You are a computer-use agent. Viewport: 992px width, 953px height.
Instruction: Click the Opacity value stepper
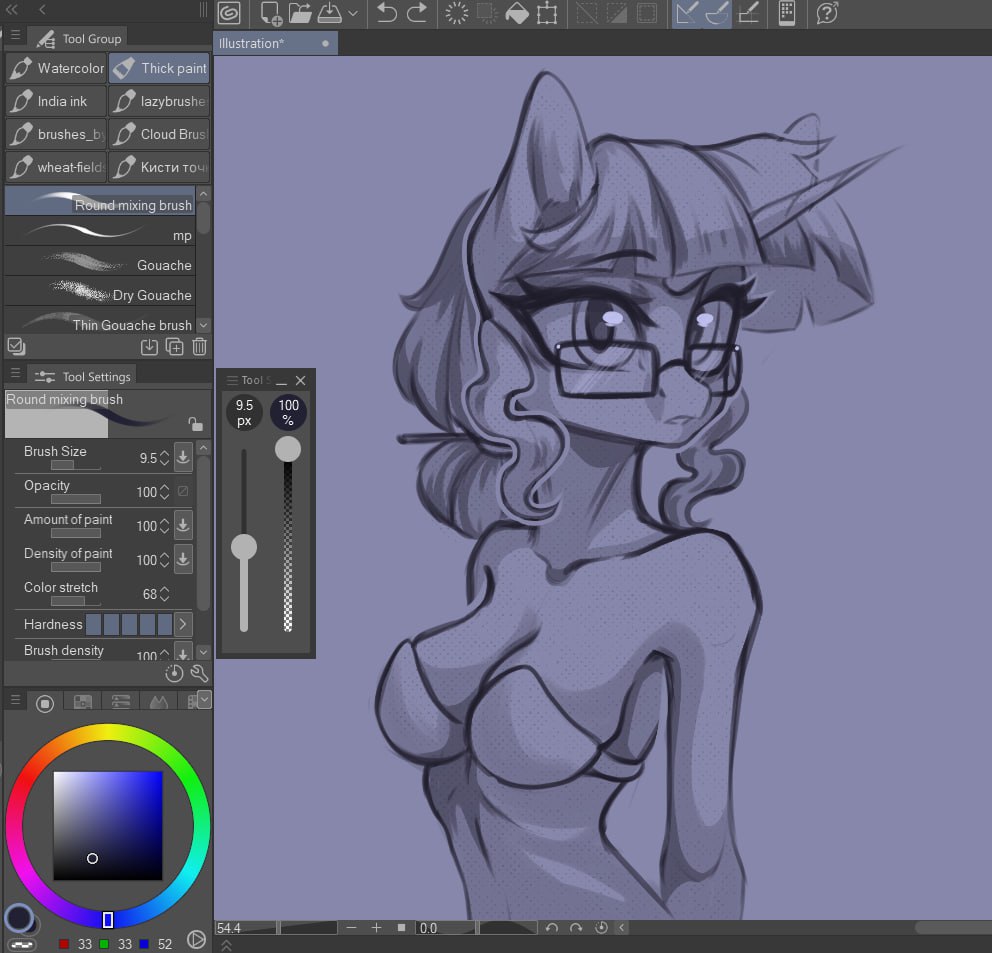(x=164, y=492)
